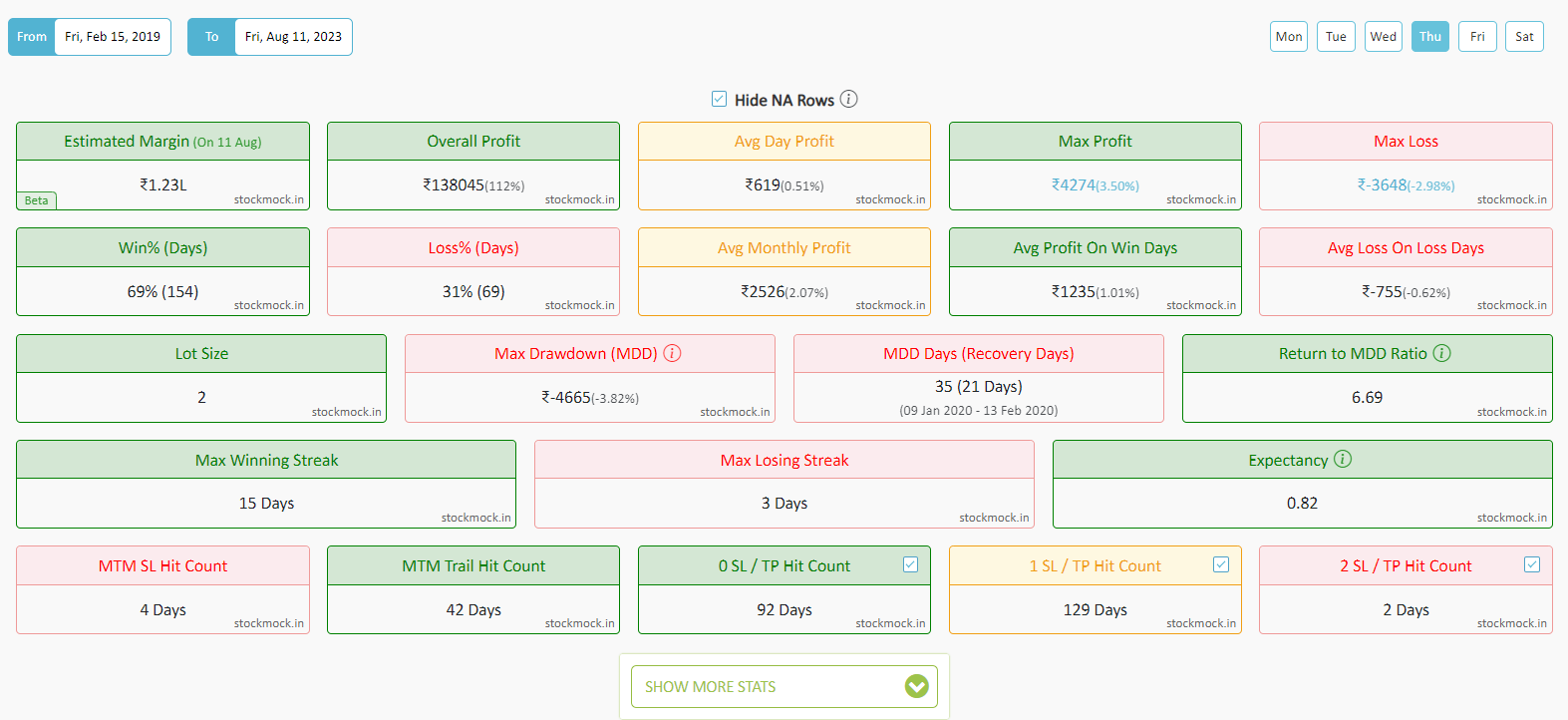Click Max Winning Streak header
This screenshot has height=720, width=1568.
(x=266, y=460)
